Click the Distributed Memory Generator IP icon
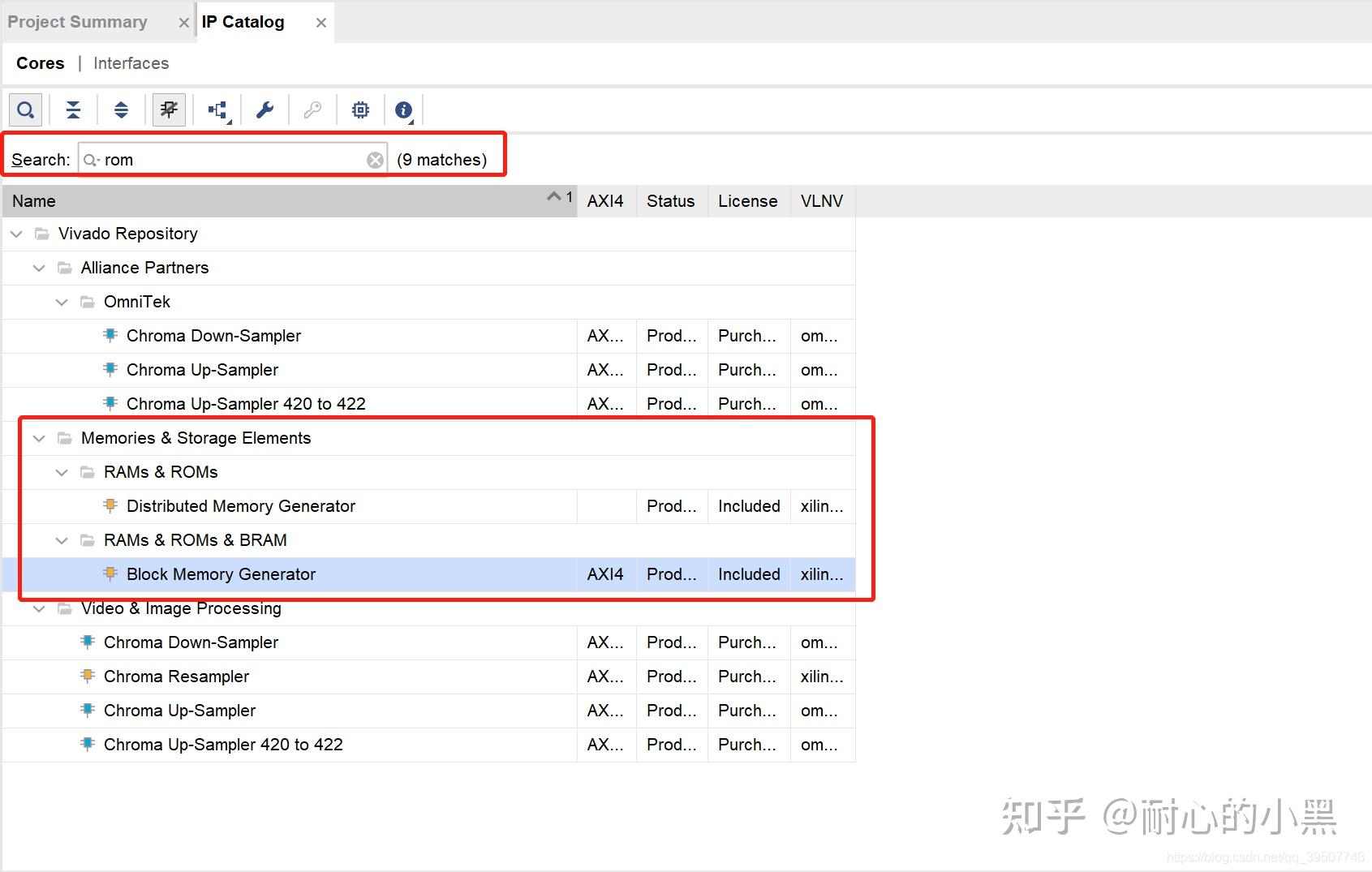The image size is (1372, 872). [x=110, y=505]
